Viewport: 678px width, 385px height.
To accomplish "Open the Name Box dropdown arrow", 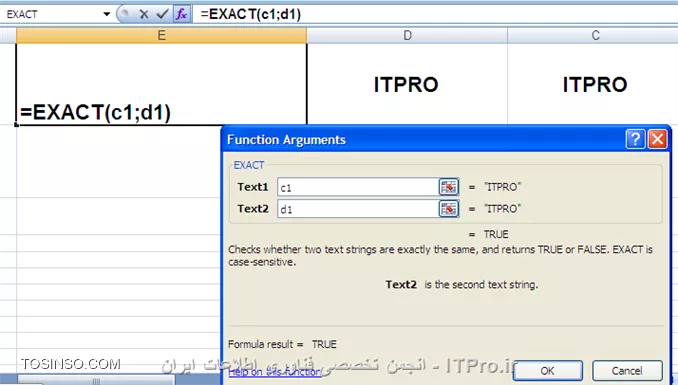I will click(x=106, y=14).
